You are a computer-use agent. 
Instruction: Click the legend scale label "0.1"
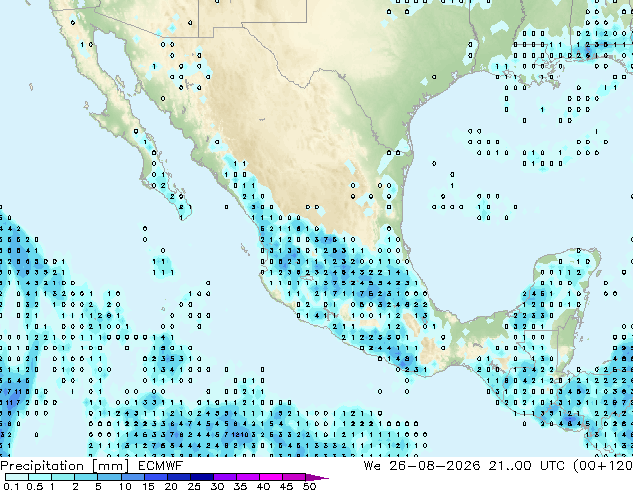pyautogui.click(x=11, y=486)
